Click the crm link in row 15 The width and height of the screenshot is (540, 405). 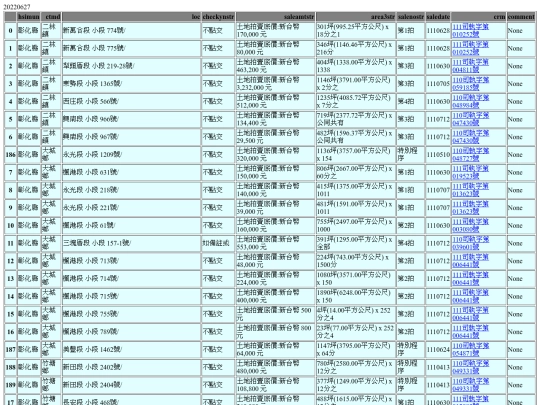click(470, 314)
